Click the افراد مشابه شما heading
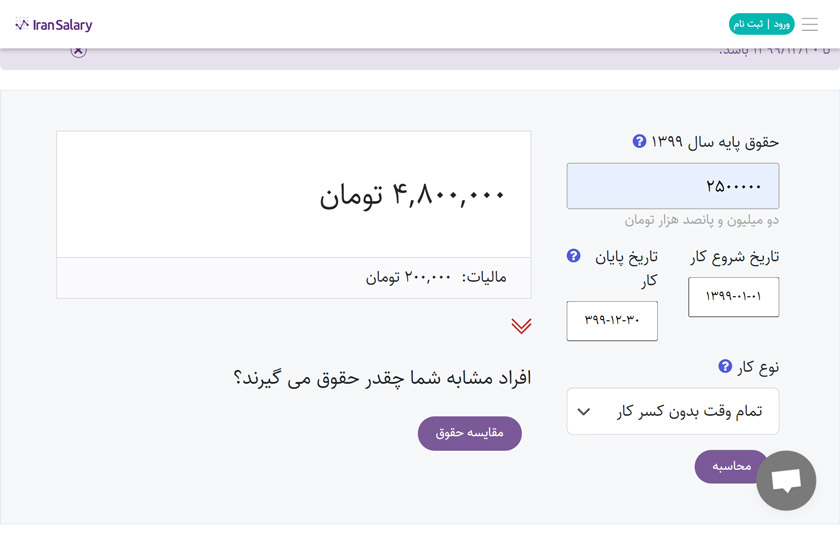The image size is (840, 560). [x=382, y=377]
